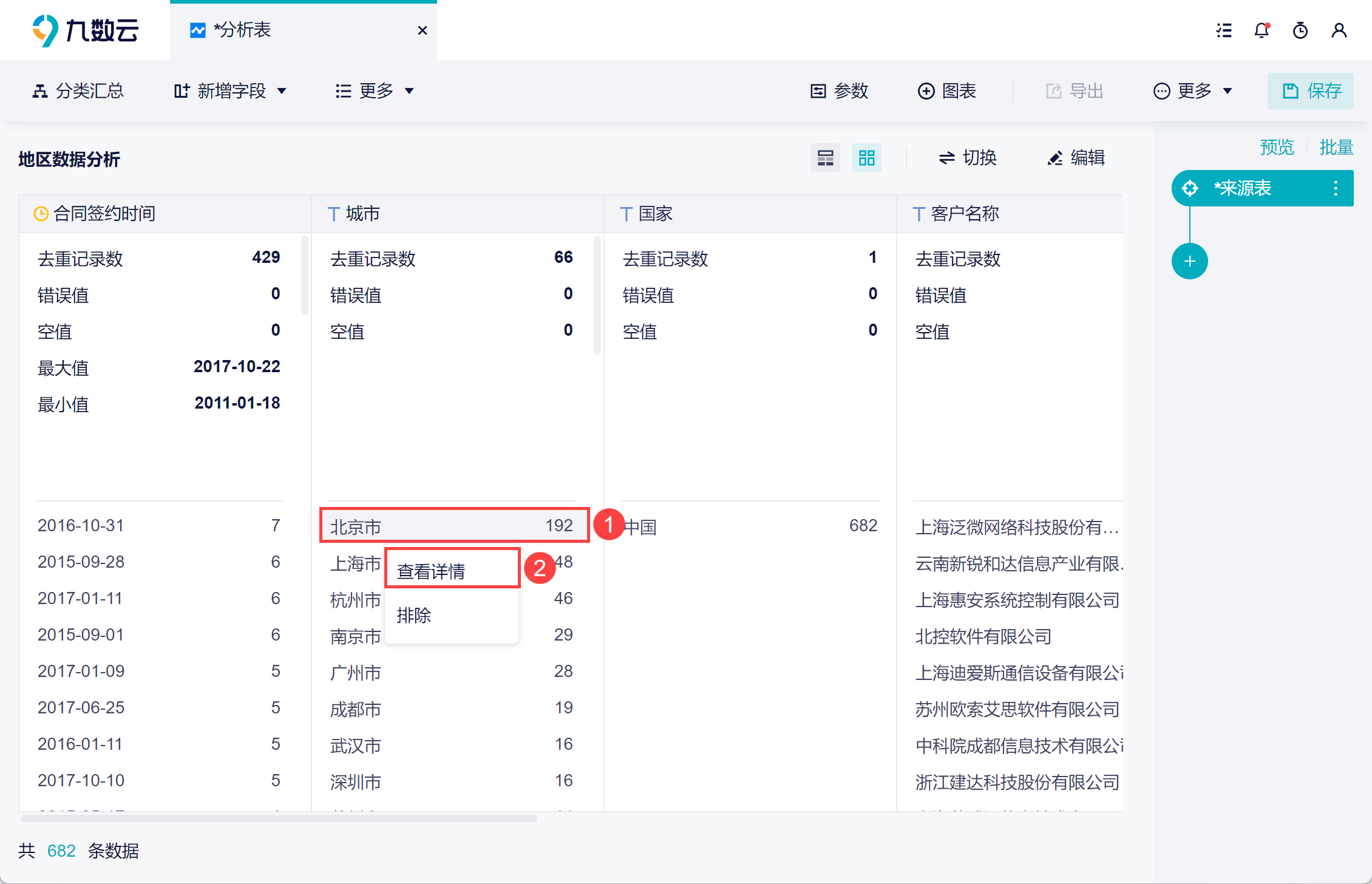Image resolution: width=1372 pixels, height=884 pixels.
Task: Open three-dot menu on 来源表 node
Action: (1336, 188)
